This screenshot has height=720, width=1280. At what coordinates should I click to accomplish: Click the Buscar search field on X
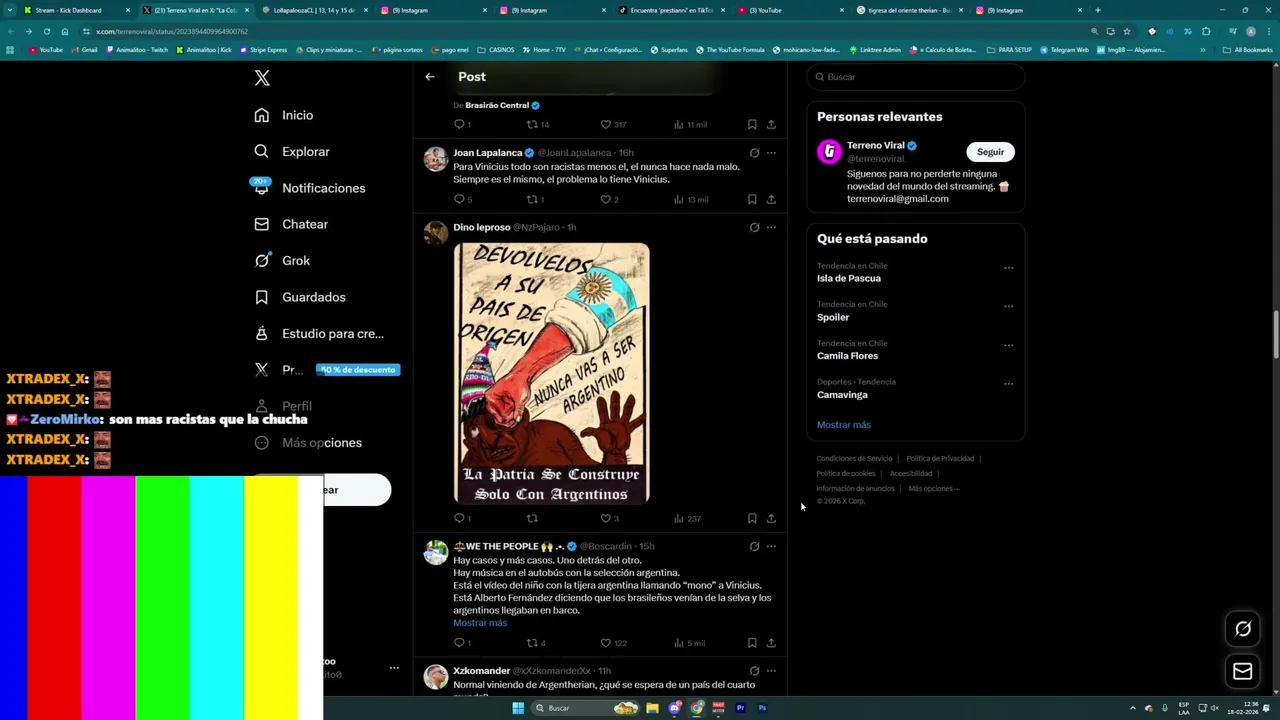coord(916,77)
